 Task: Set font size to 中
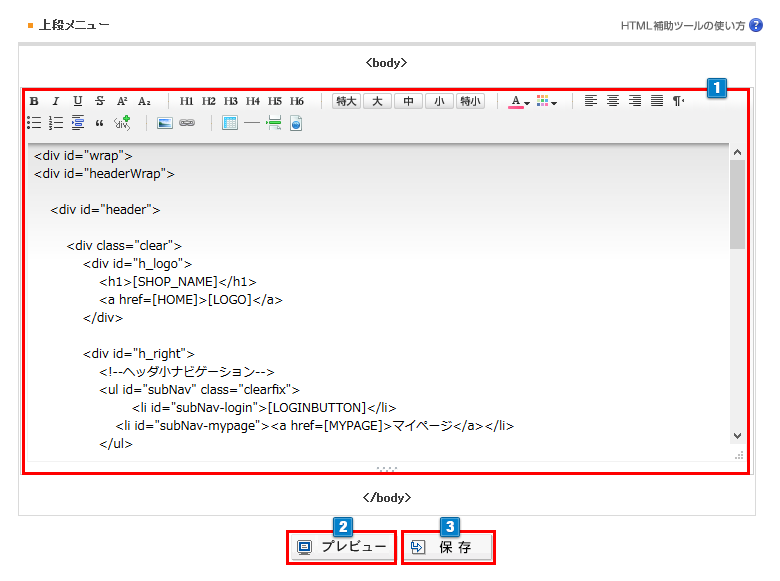click(408, 101)
